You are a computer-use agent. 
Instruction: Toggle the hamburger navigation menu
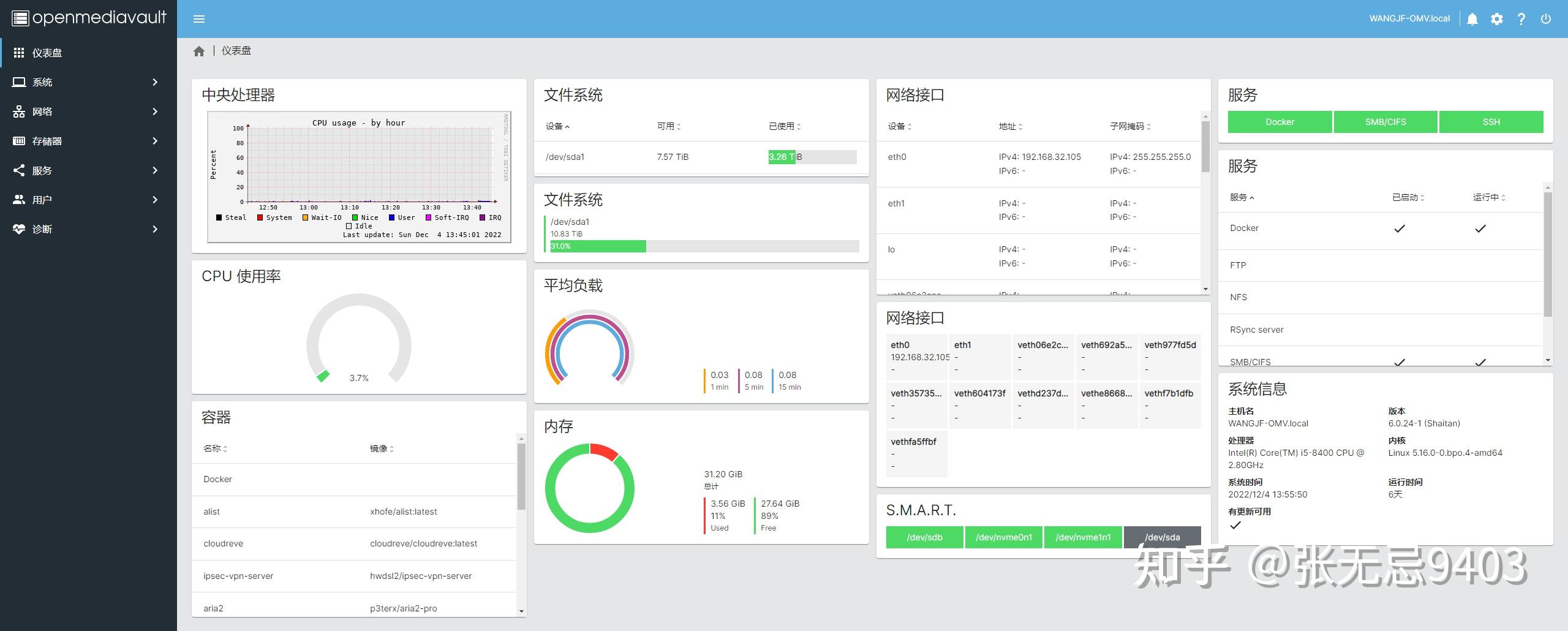click(198, 19)
